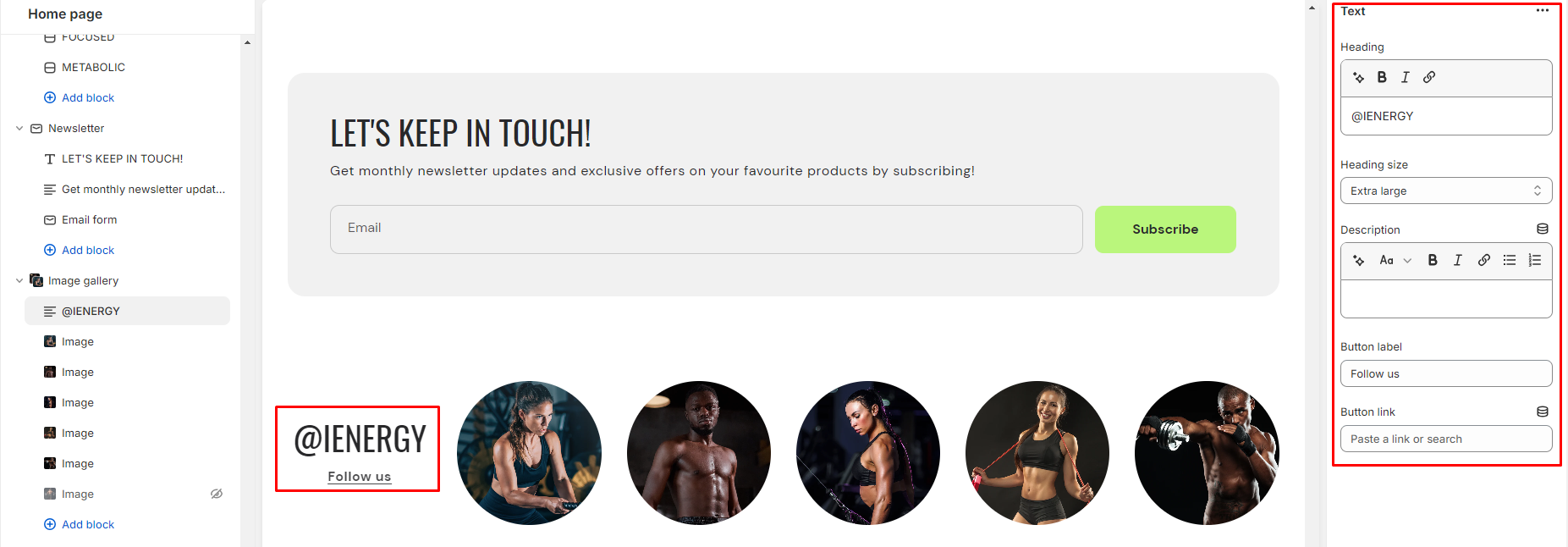This screenshot has height=547, width=1568.
Task: Collapse the Newsletter section
Action: pyautogui.click(x=19, y=129)
